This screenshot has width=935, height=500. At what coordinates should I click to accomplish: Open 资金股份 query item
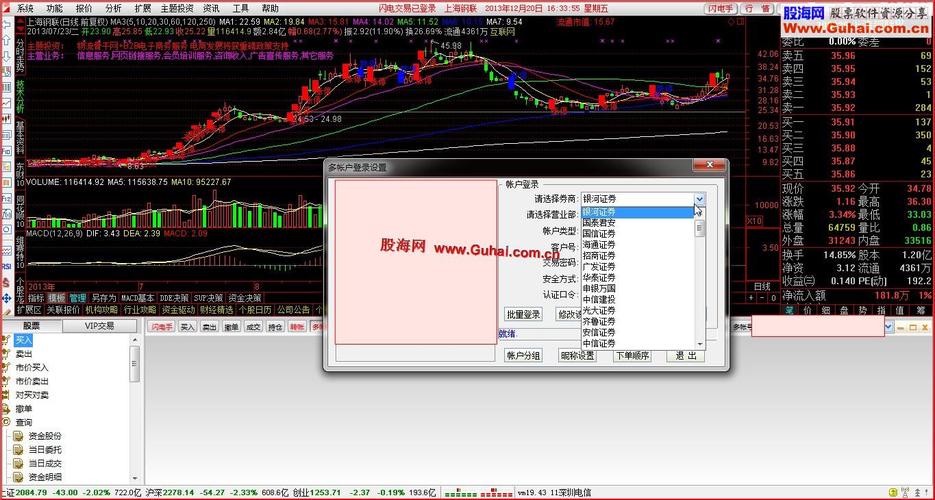pos(45,436)
